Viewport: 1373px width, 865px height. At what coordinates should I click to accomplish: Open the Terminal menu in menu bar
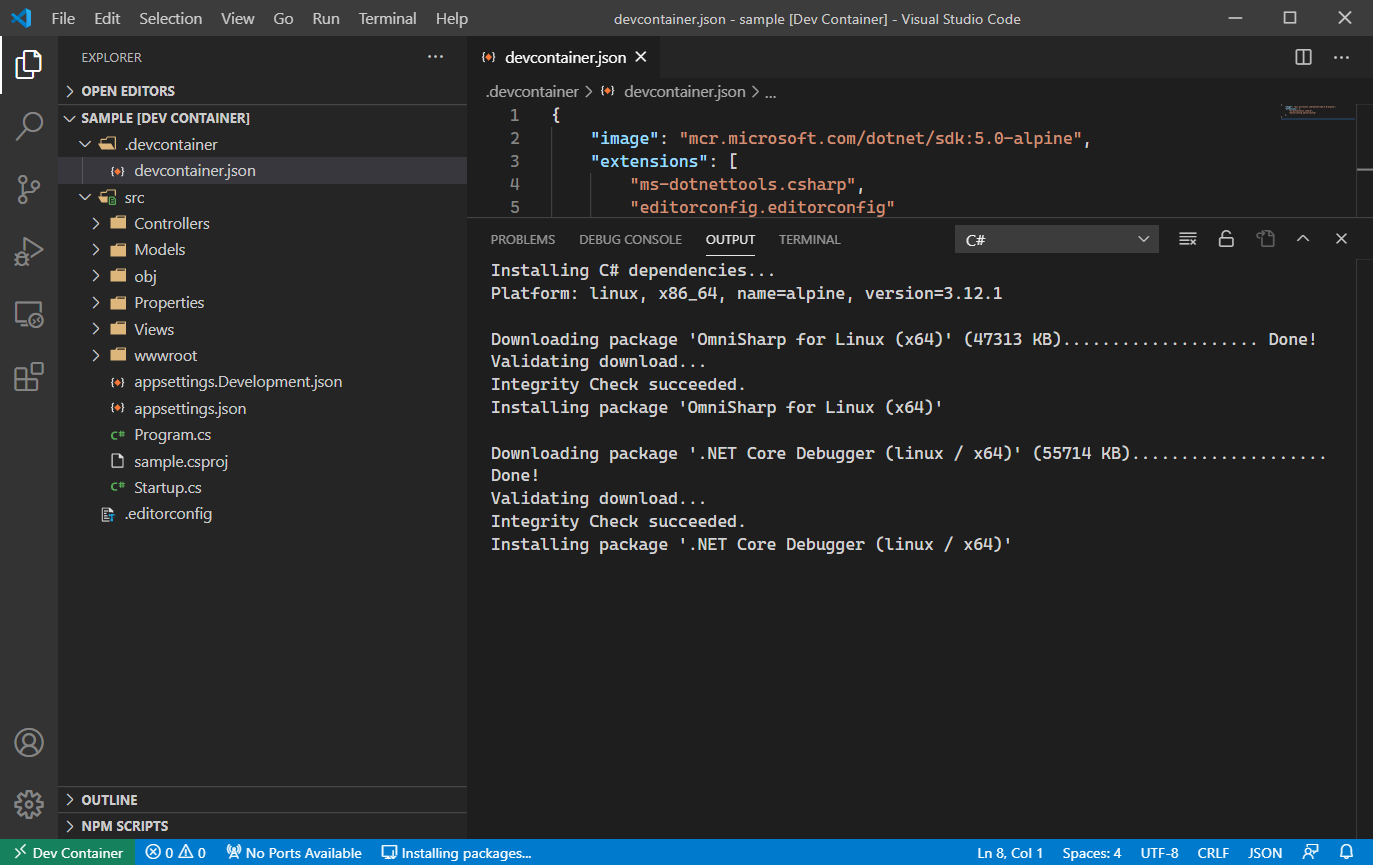387,19
